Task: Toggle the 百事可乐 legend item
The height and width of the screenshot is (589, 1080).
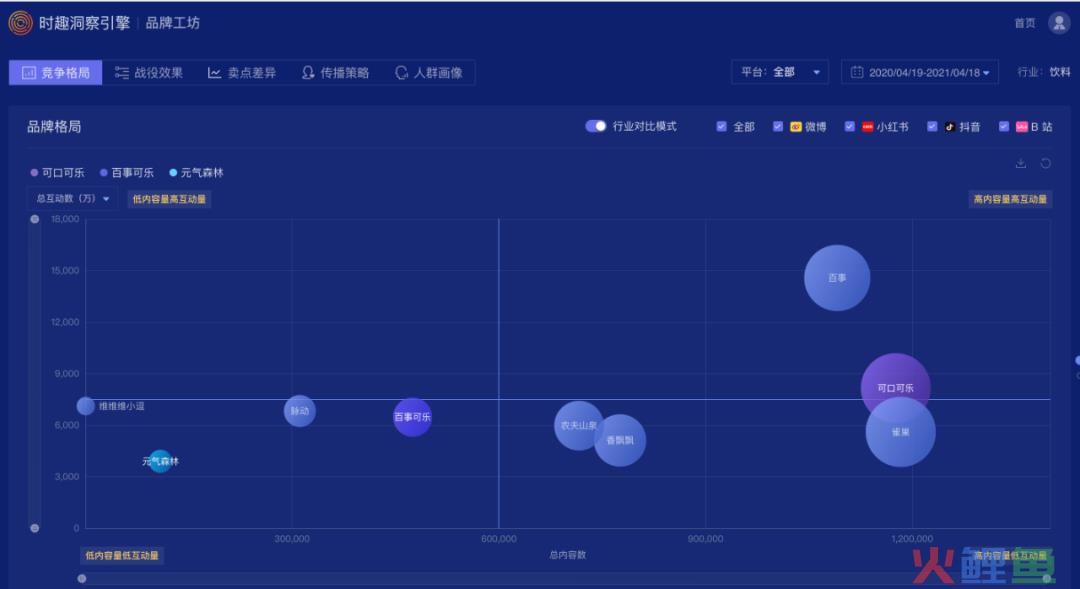Action: 127,172
